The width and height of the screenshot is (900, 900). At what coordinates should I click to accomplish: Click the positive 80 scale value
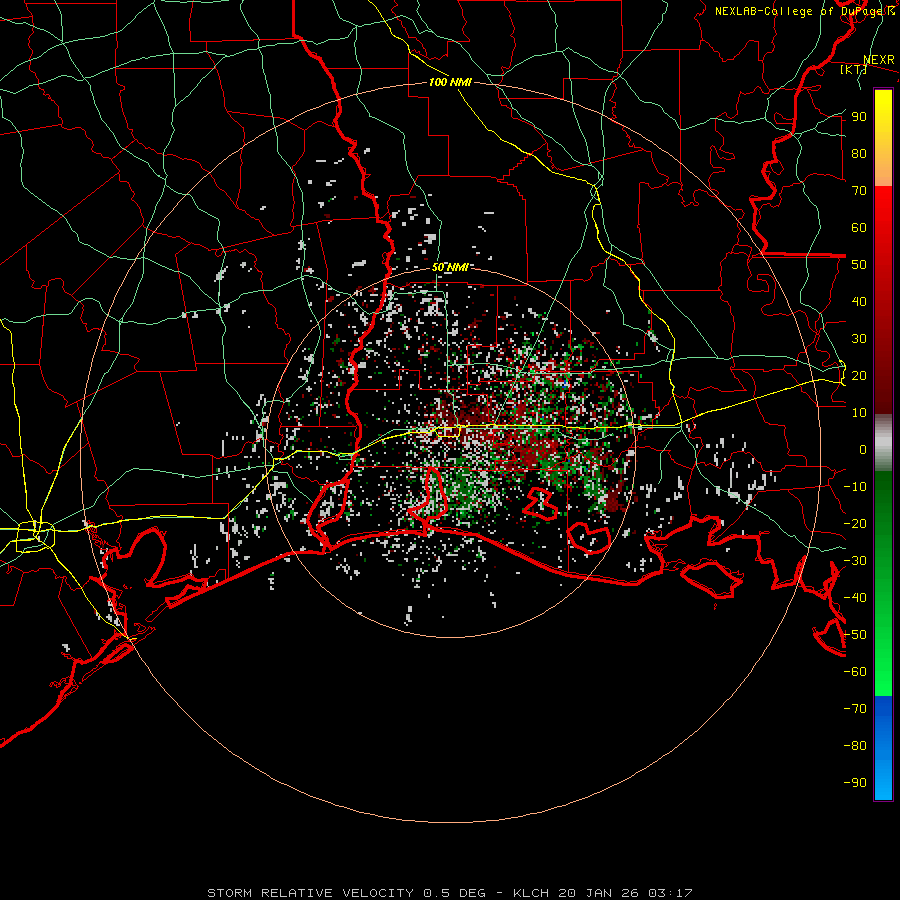click(x=859, y=153)
